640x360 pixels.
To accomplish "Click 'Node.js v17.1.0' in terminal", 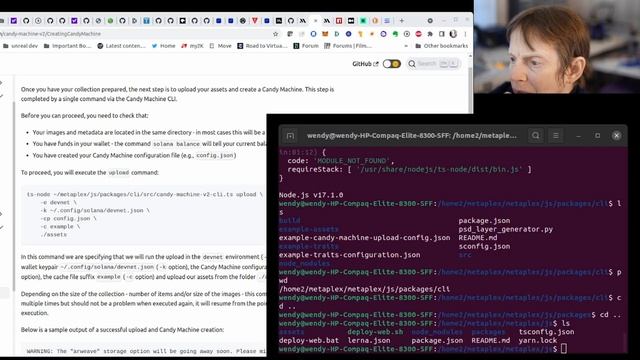I will click(x=311, y=195).
